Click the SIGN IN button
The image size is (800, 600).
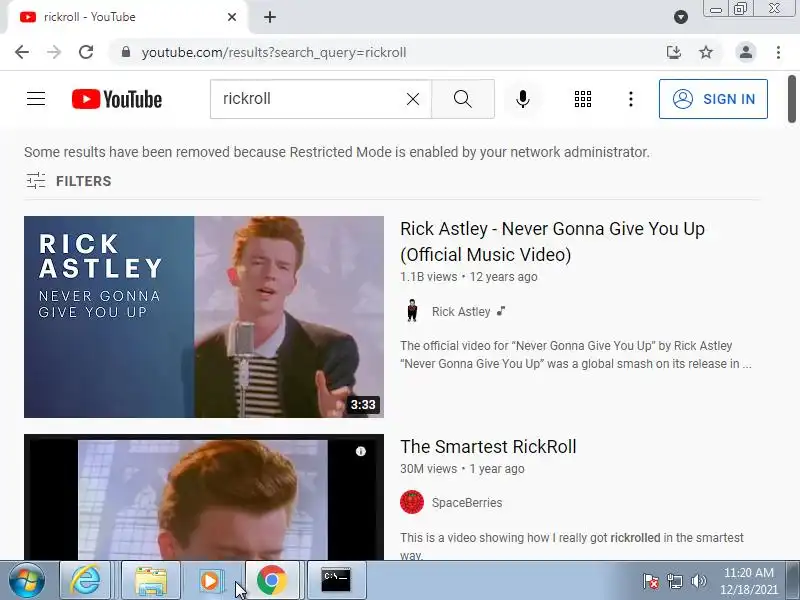(x=713, y=99)
